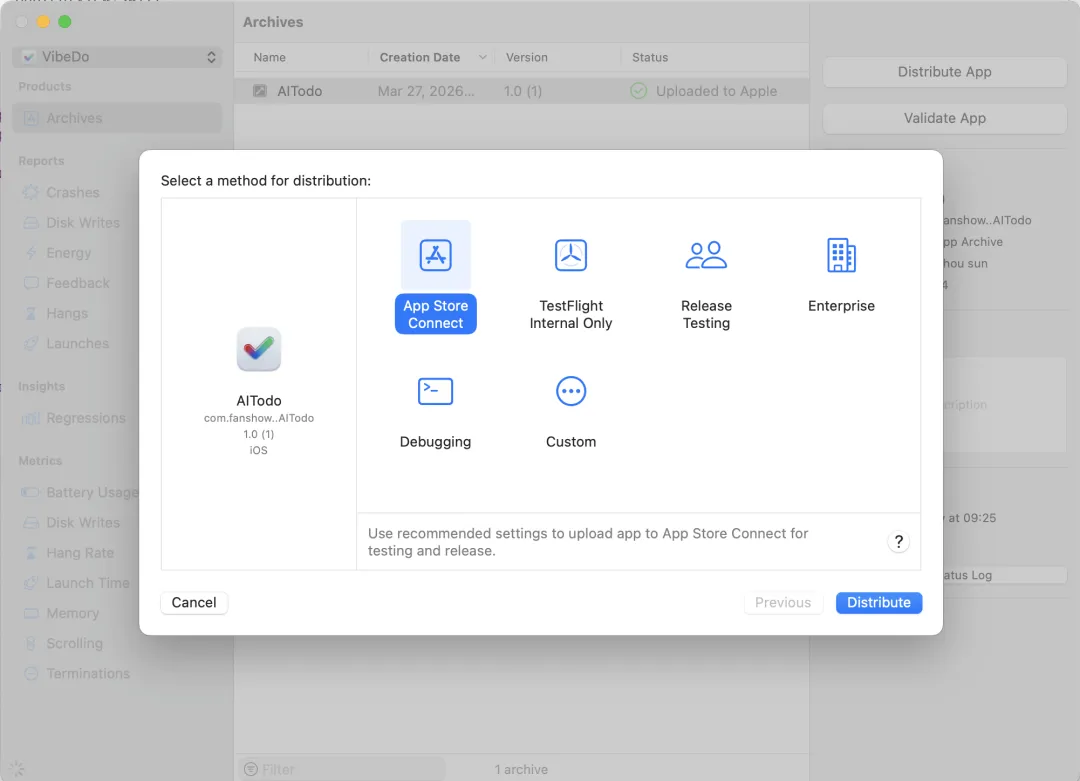
Task: Sort archives by Version column
Action: [526, 57]
